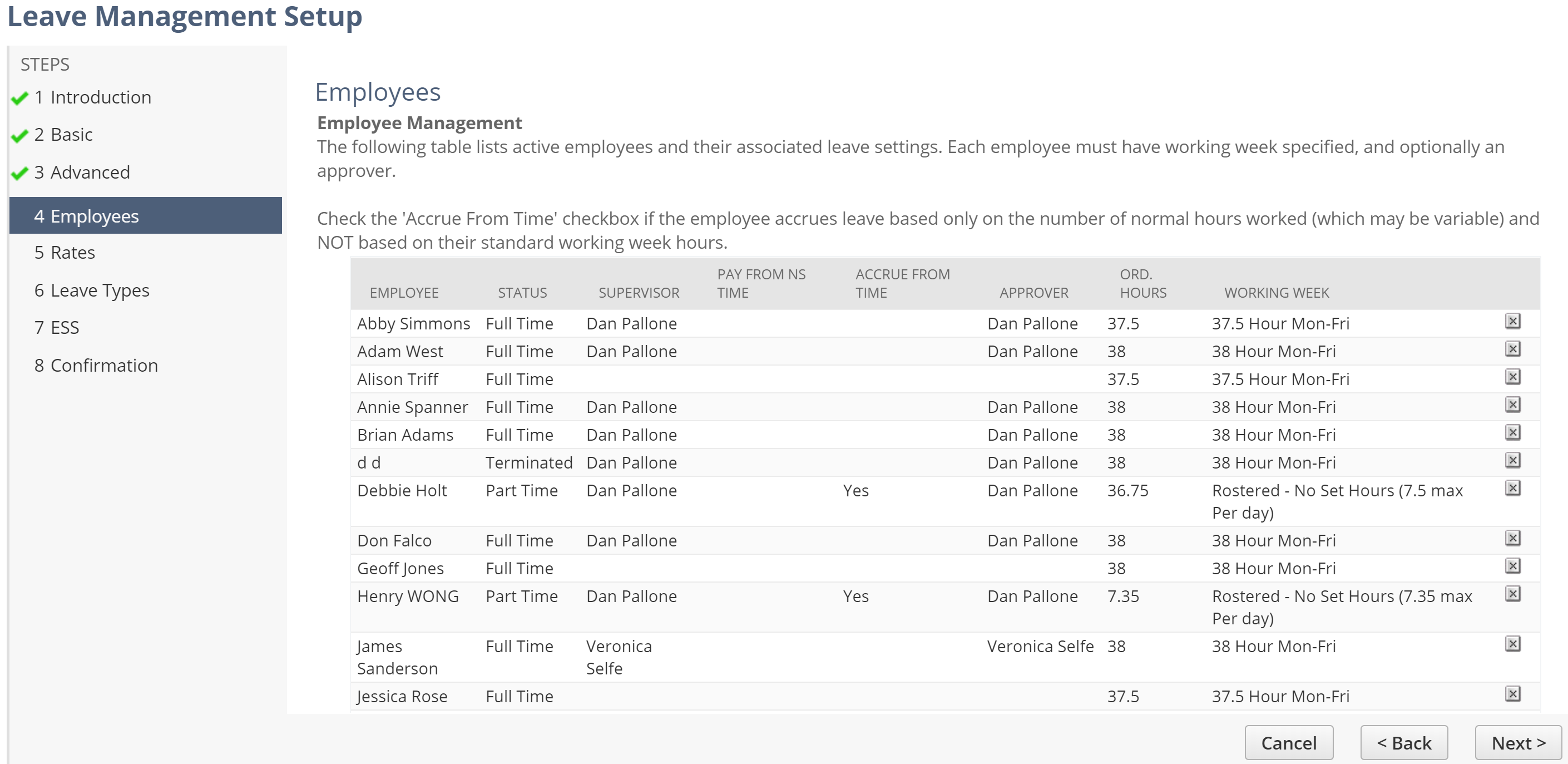Open the Working Week selector for Abby Simmons
Screen dimensions: 1568x764
(1280, 323)
